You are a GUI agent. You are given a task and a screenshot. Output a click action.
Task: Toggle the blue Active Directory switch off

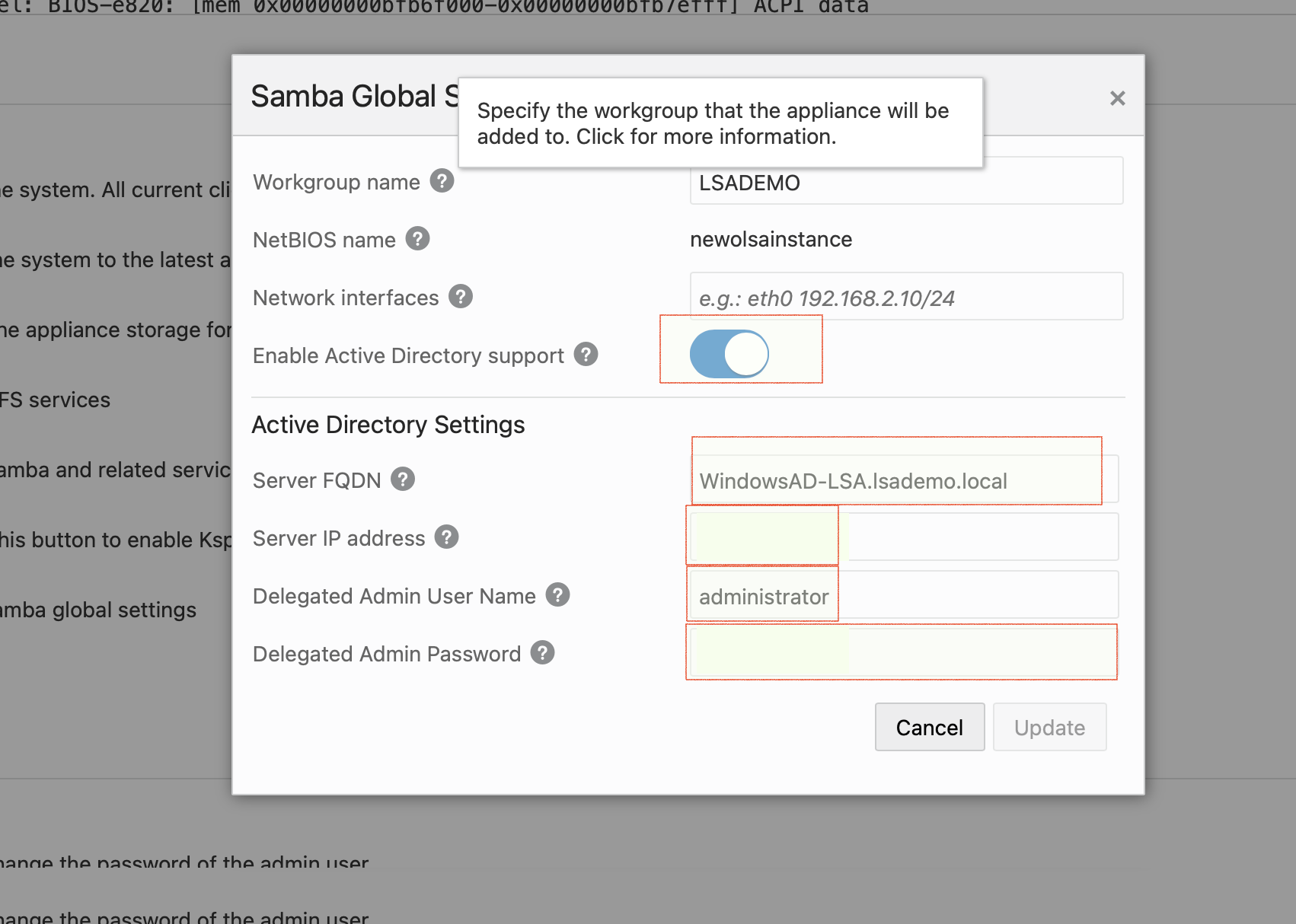click(x=729, y=353)
